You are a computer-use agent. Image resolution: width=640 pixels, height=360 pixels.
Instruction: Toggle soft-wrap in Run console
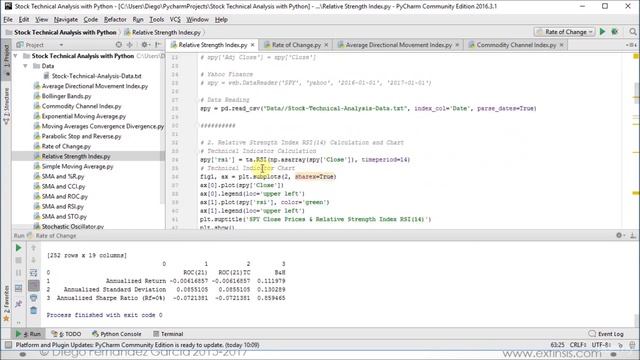coord(33,273)
